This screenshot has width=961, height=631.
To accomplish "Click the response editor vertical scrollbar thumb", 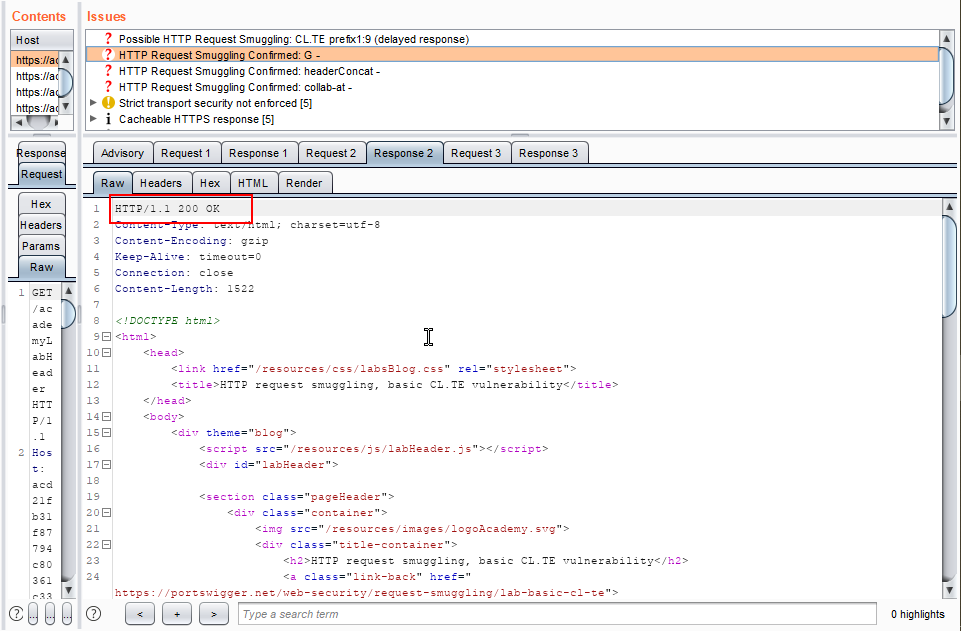I will click(x=949, y=266).
